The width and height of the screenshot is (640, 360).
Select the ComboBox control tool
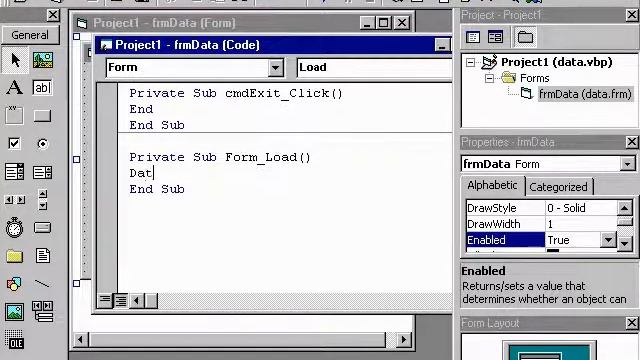pyautogui.click(x=14, y=172)
